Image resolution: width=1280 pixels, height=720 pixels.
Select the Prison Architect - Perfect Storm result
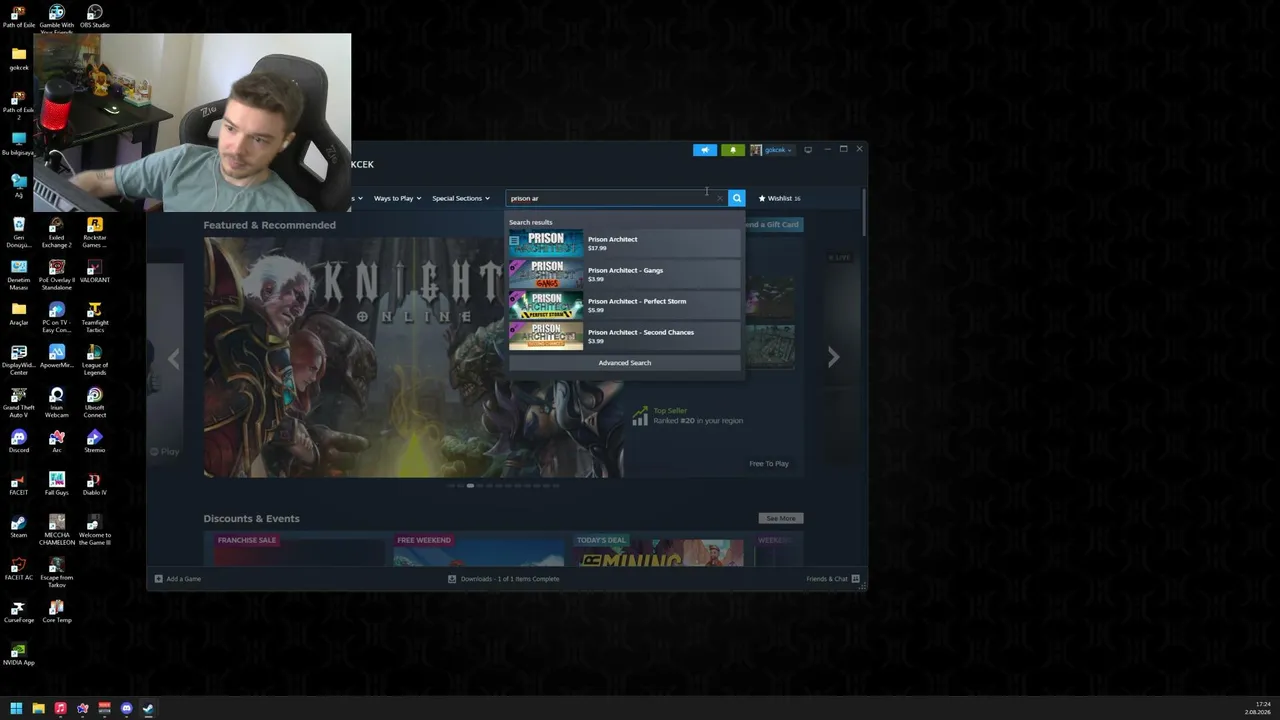pos(625,305)
